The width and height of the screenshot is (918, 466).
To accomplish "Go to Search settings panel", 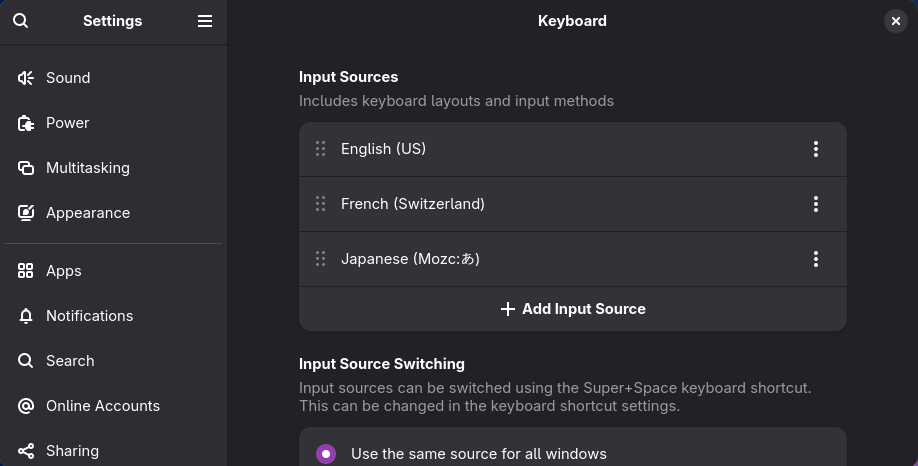I will [70, 361].
